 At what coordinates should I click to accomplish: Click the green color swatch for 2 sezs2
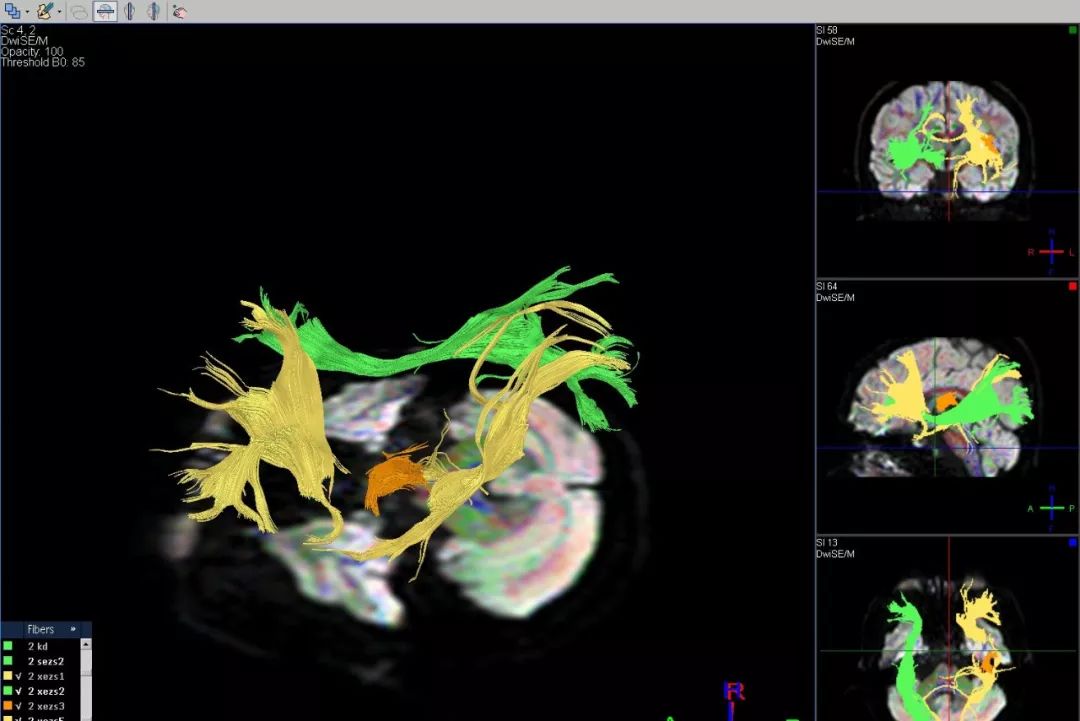point(8,661)
